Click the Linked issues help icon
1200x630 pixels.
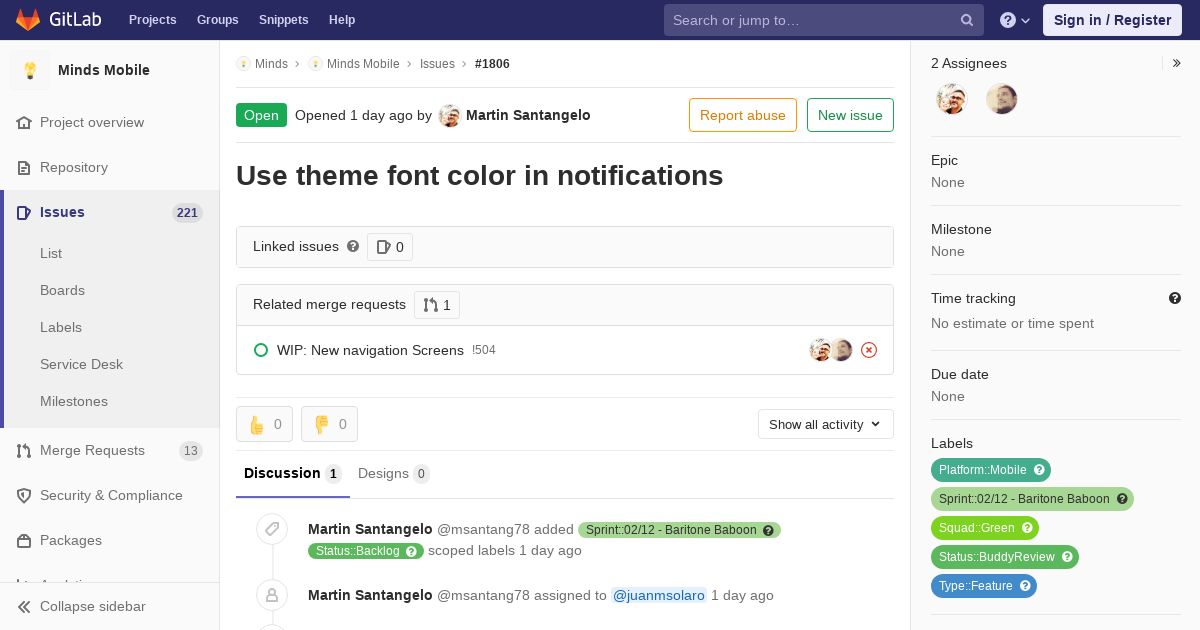pos(353,246)
